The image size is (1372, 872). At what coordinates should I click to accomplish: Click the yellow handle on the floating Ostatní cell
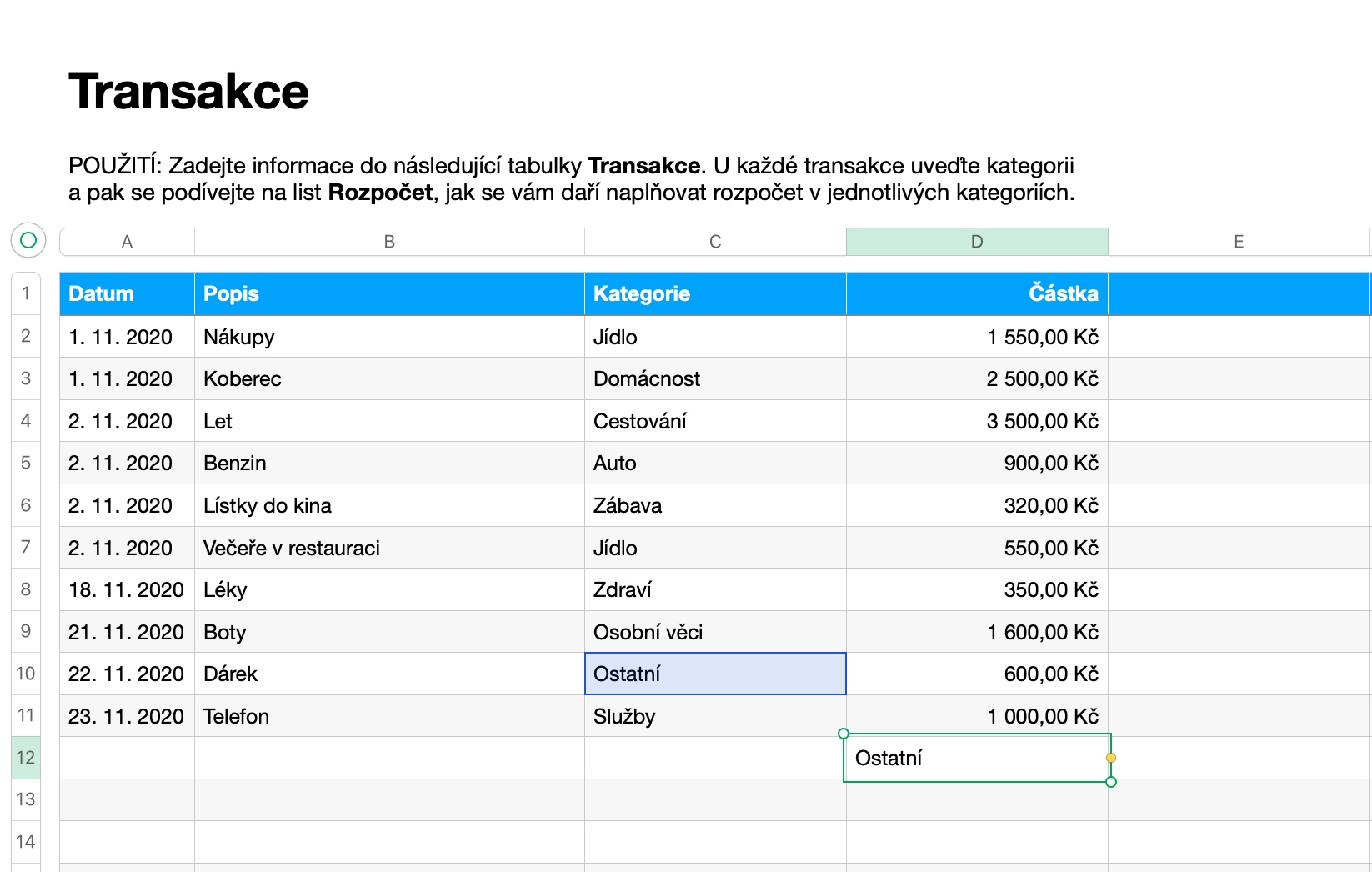(x=1110, y=758)
